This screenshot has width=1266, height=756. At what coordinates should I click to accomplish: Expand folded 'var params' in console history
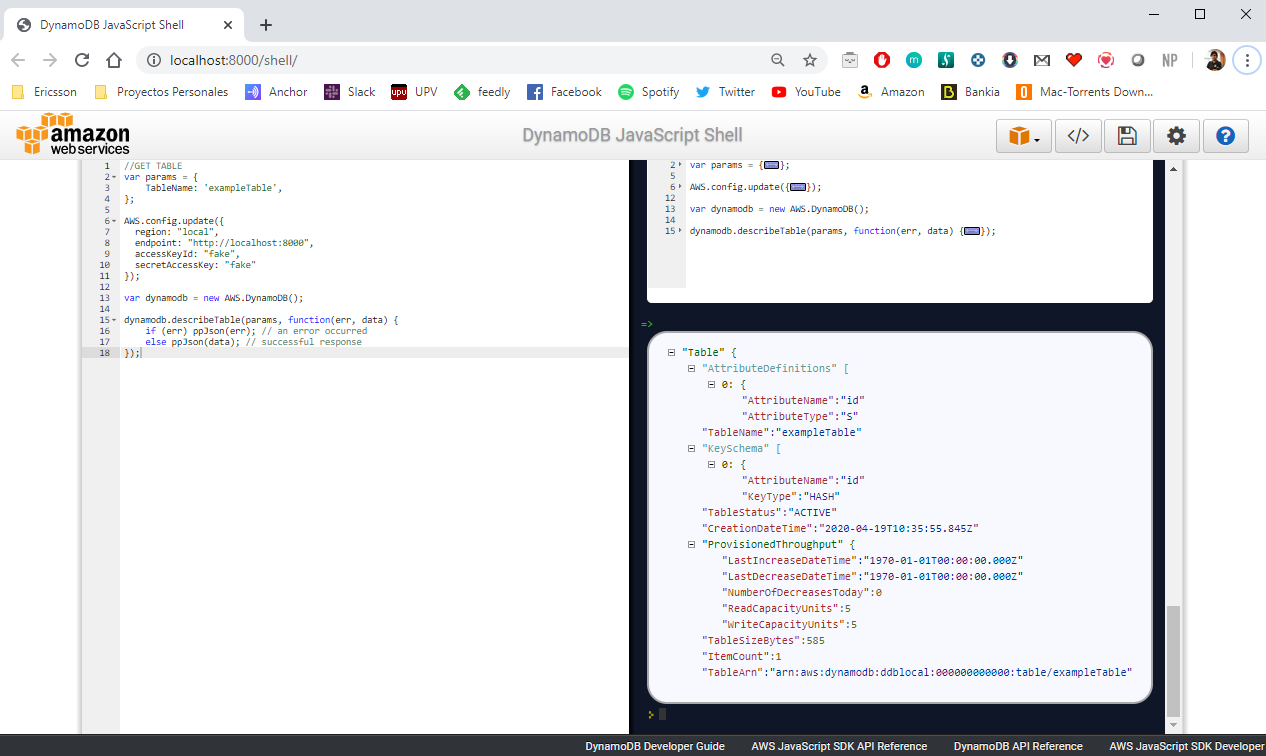pyautogui.click(x=771, y=165)
